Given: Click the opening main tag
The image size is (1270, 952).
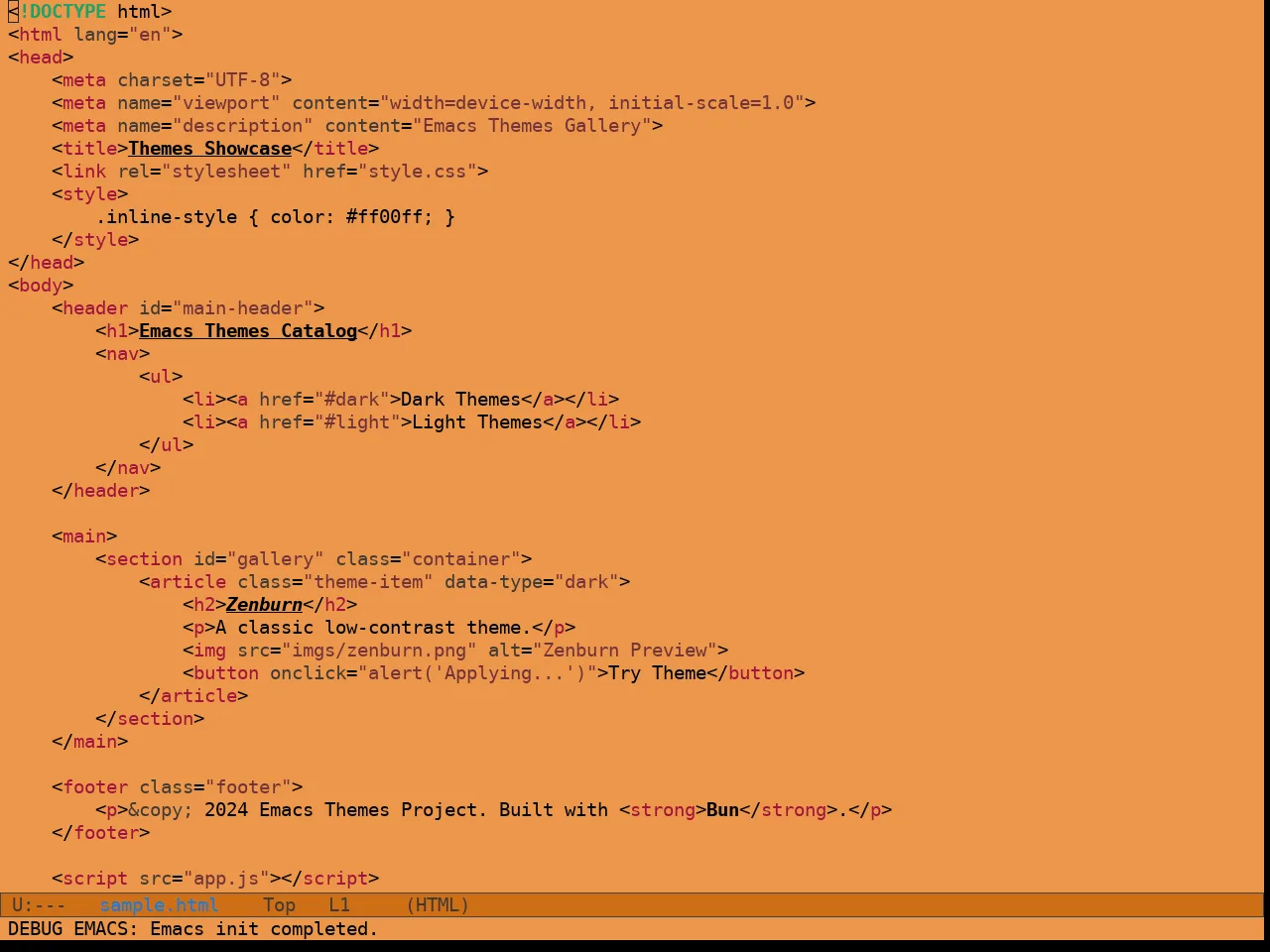Looking at the screenshot, I should tap(84, 536).
